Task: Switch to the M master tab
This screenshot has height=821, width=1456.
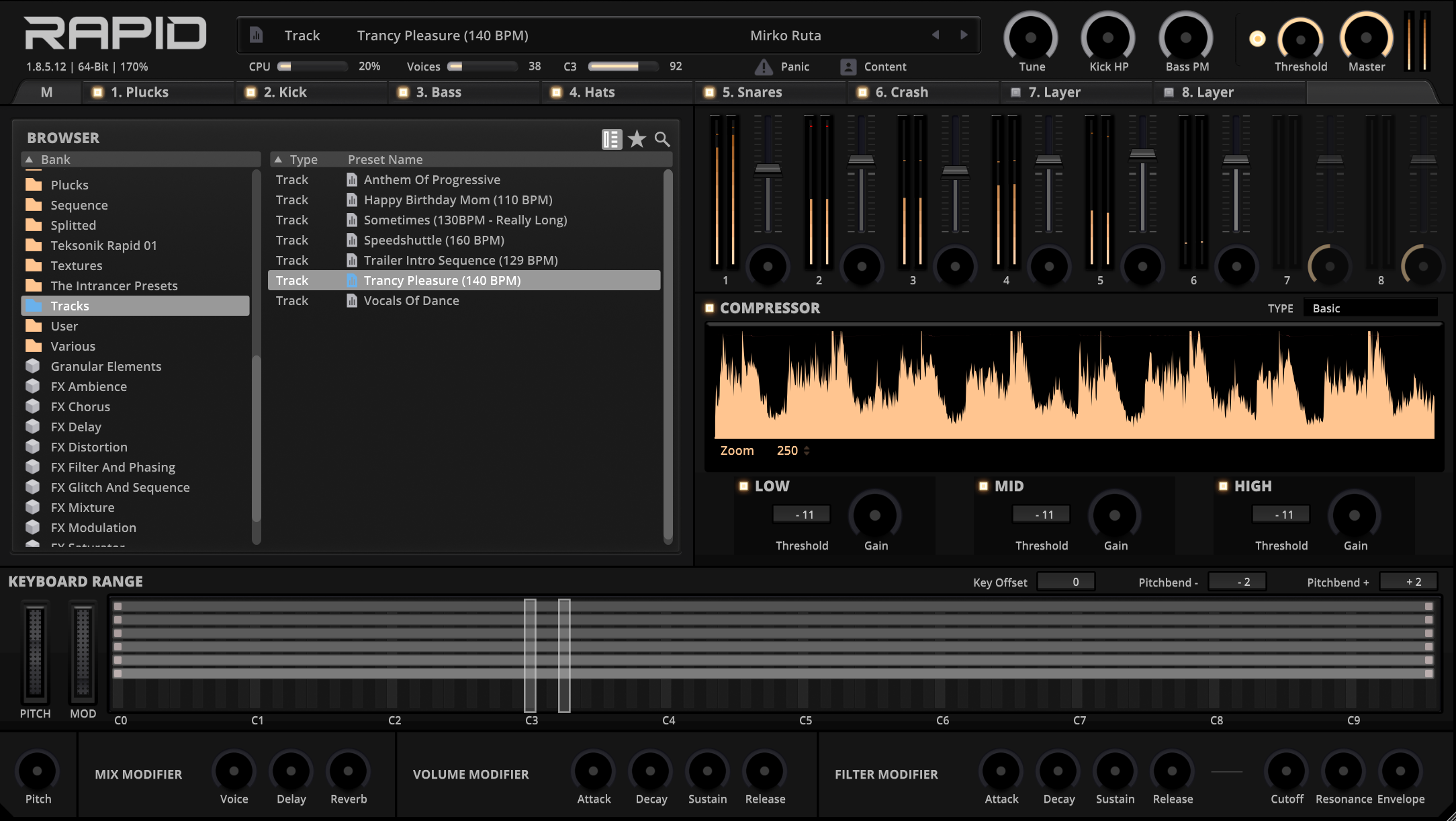Action: coord(46,92)
